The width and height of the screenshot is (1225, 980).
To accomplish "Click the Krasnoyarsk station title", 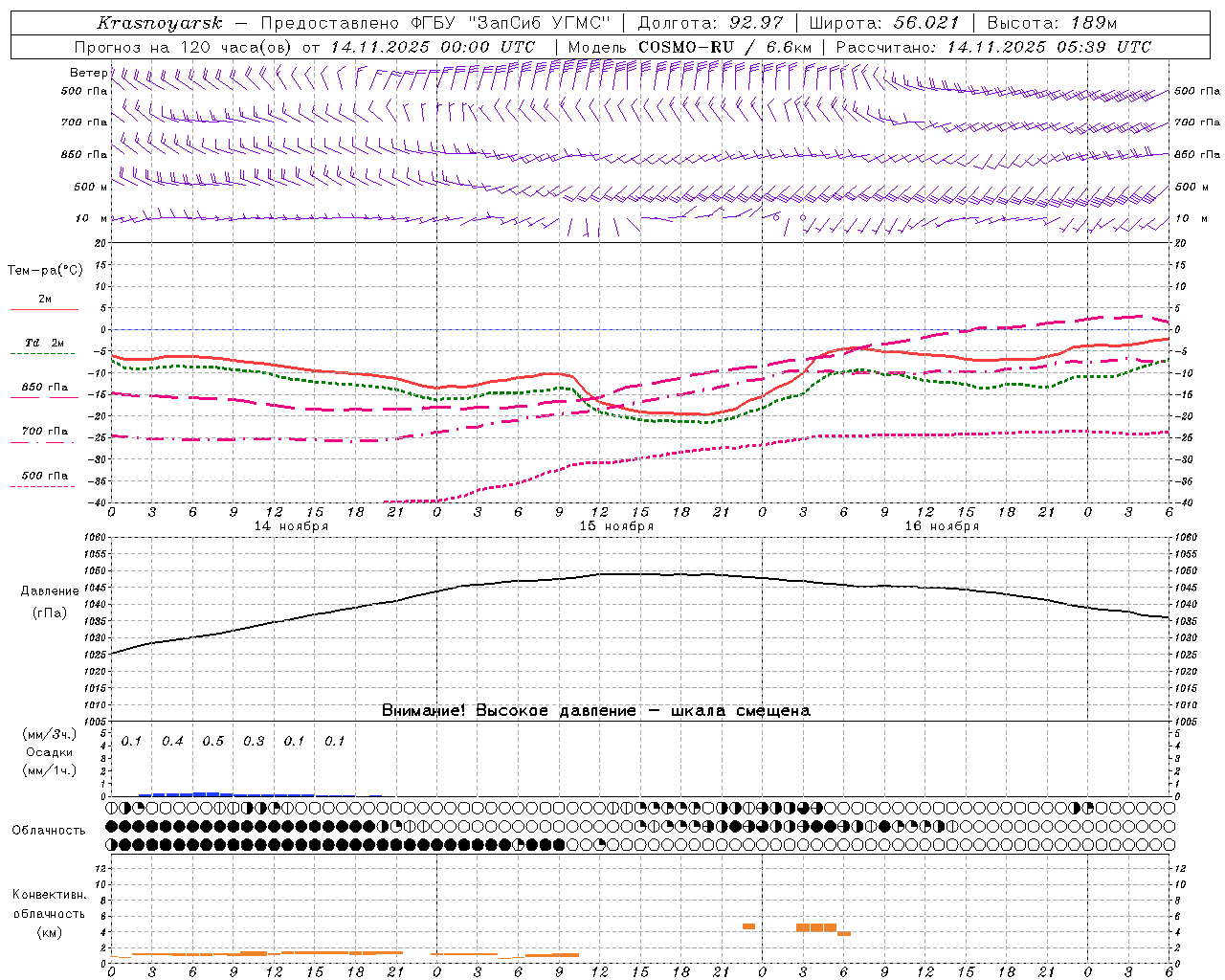I will pyautogui.click(x=160, y=23).
